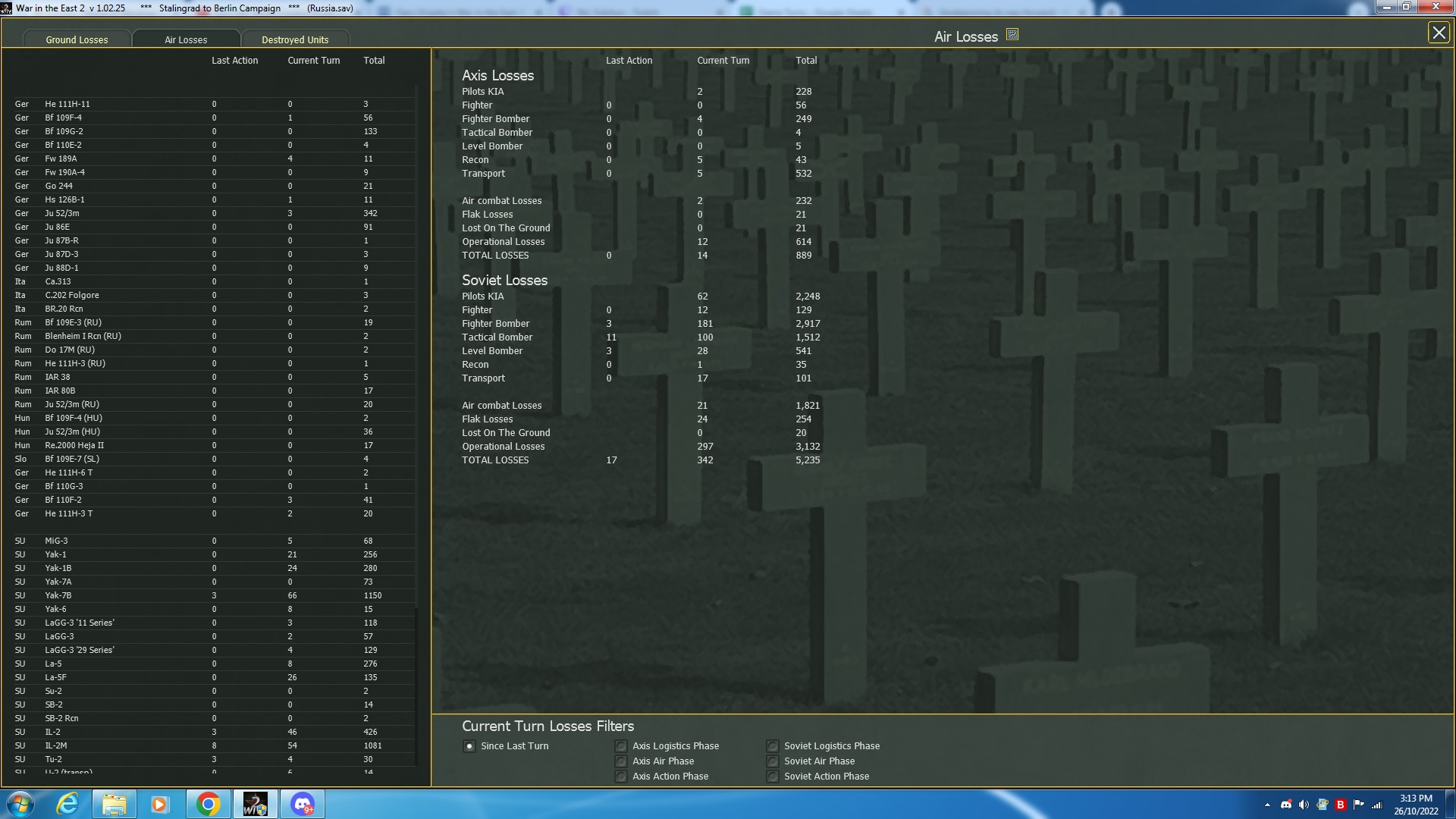Open the taskbar clock and date

pyautogui.click(x=1415, y=804)
